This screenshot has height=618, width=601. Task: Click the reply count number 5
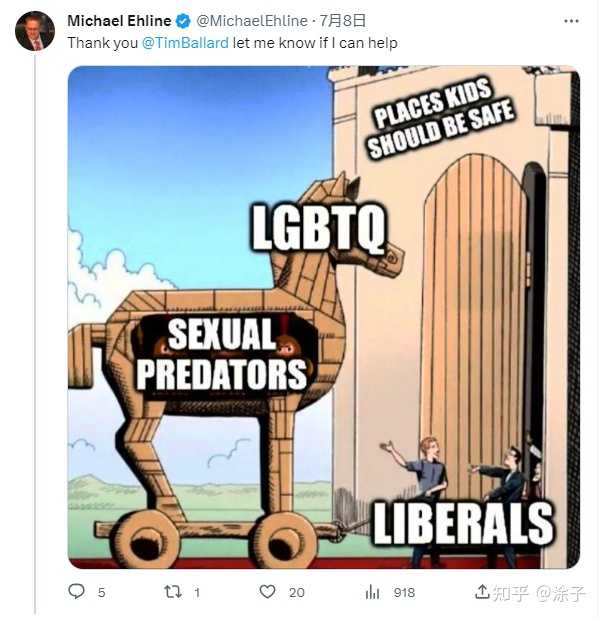coord(101,592)
